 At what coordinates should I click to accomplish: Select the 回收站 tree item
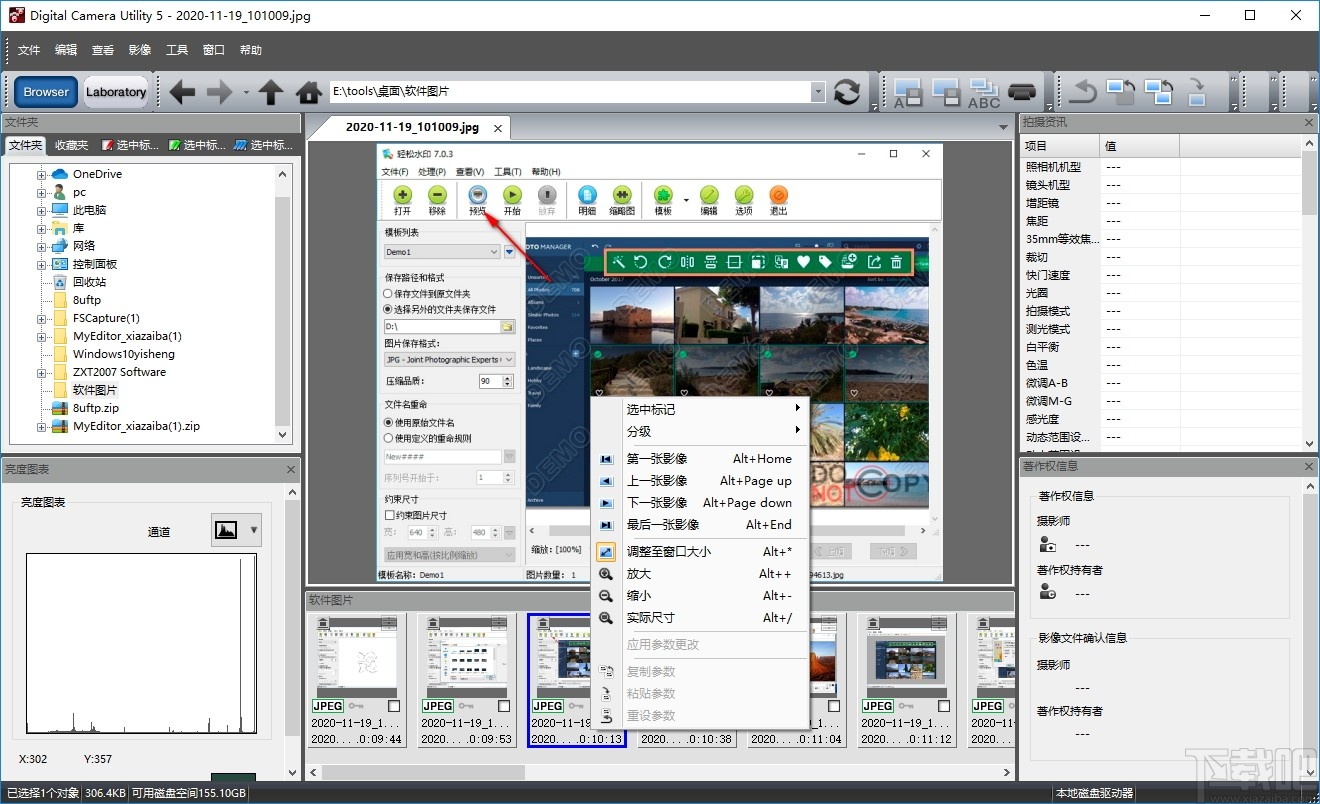coord(89,282)
